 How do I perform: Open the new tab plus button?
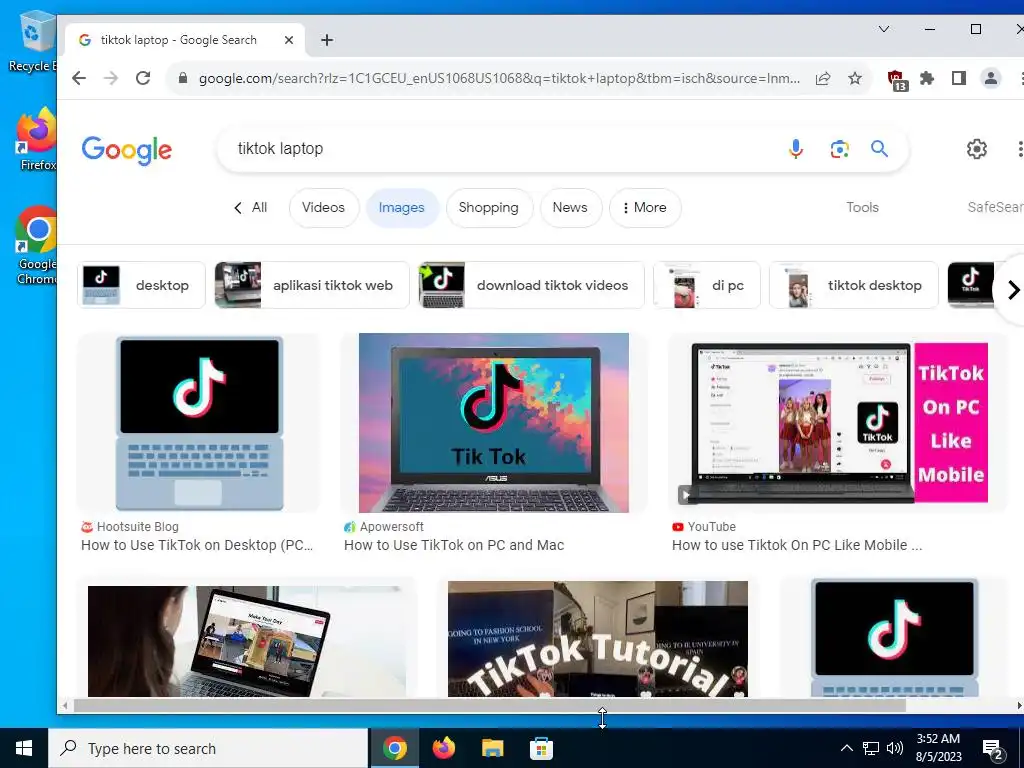[327, 40]
